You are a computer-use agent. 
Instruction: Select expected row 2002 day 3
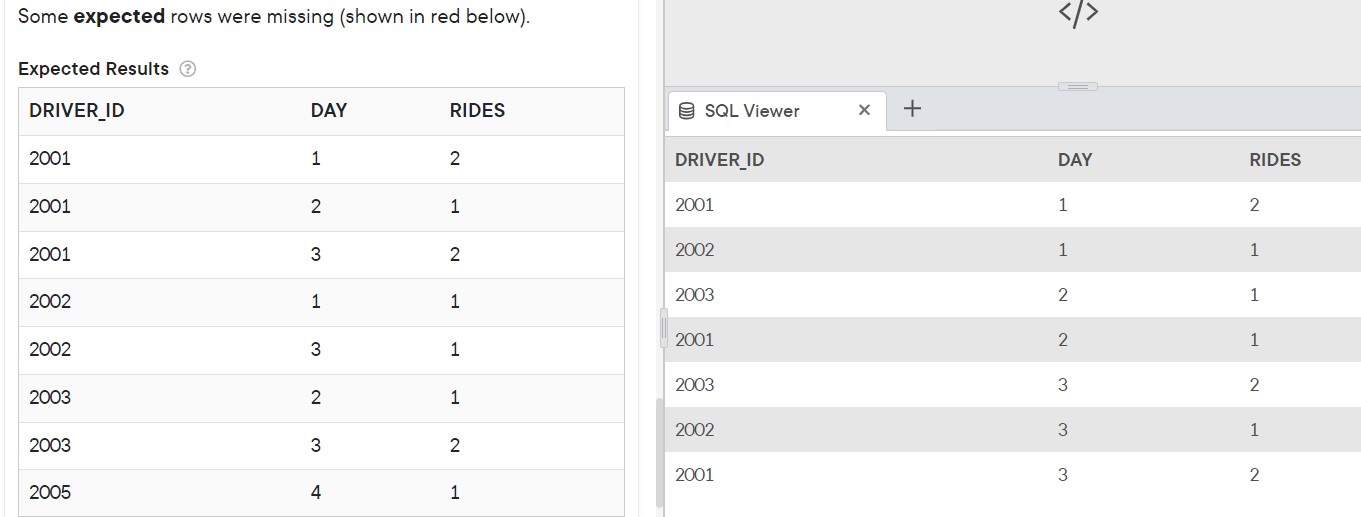click(x=321, y=350)
